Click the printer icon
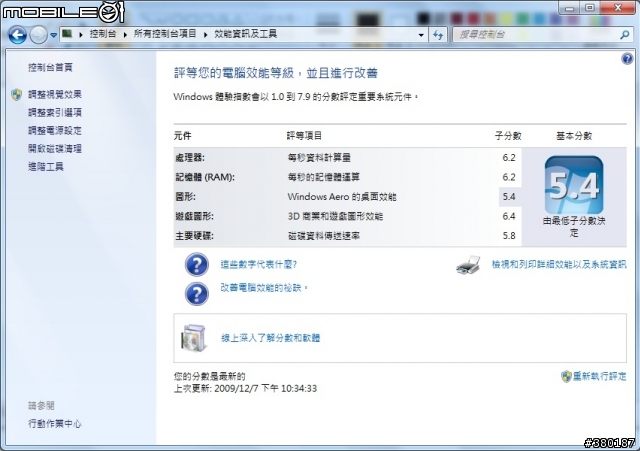 coord(469,266)
